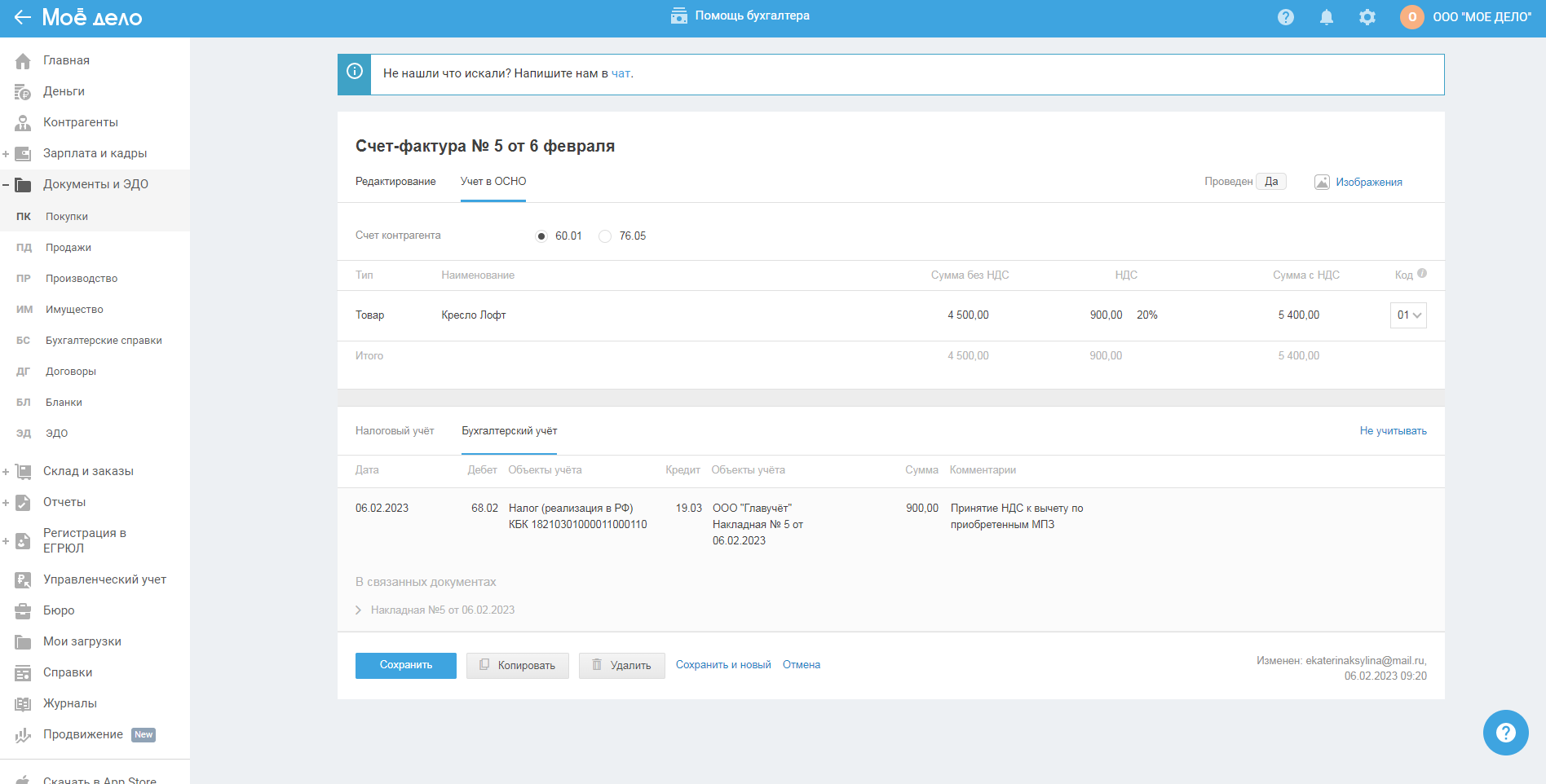Switch to the Налоговый учёт tab
Image resolution: width=1546 pixels, height=784 pixels.
pos(395,431)
